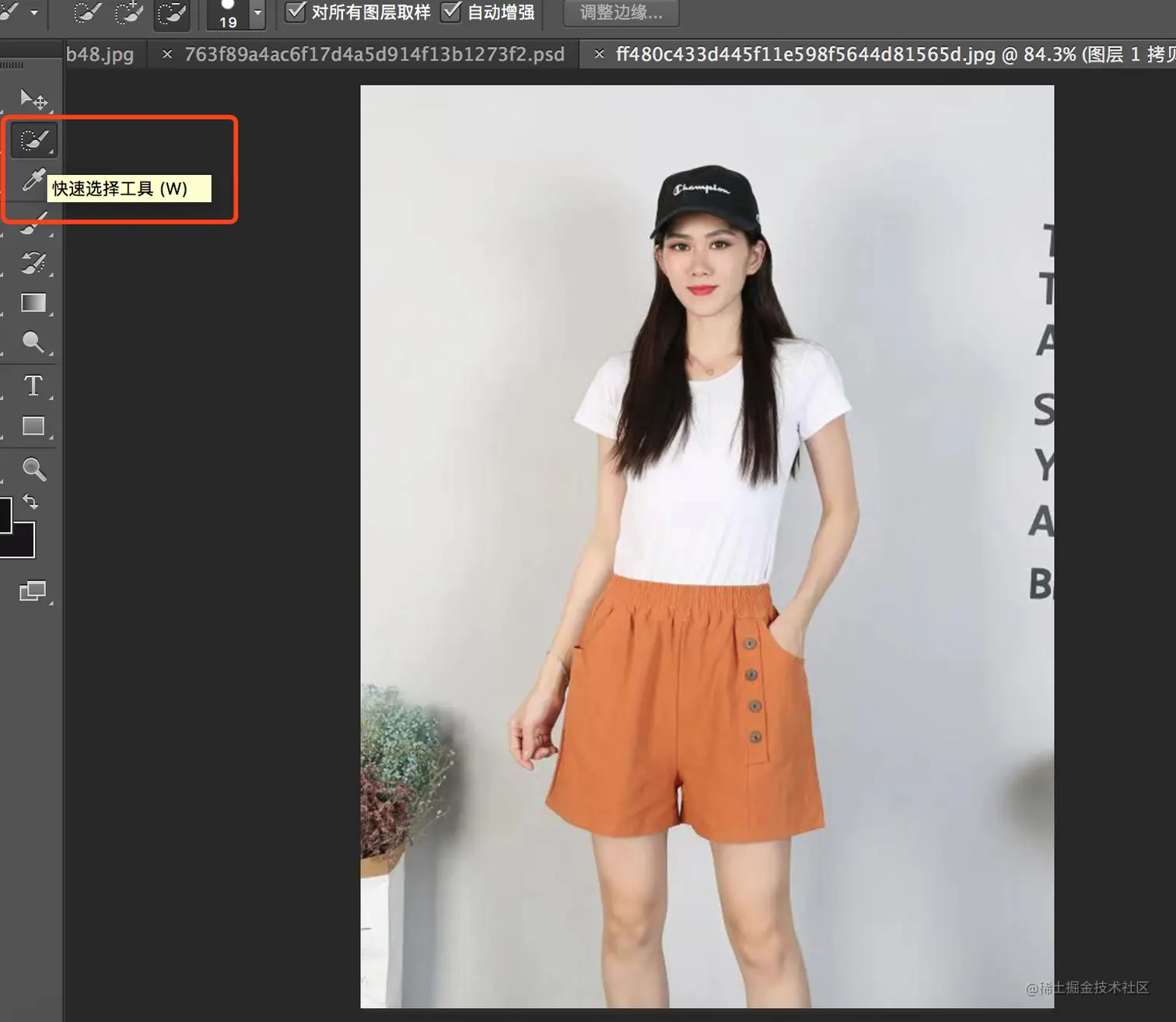Select the Move tool
This screenshot has height=1022, width=1176.
(x=33, y=100)
